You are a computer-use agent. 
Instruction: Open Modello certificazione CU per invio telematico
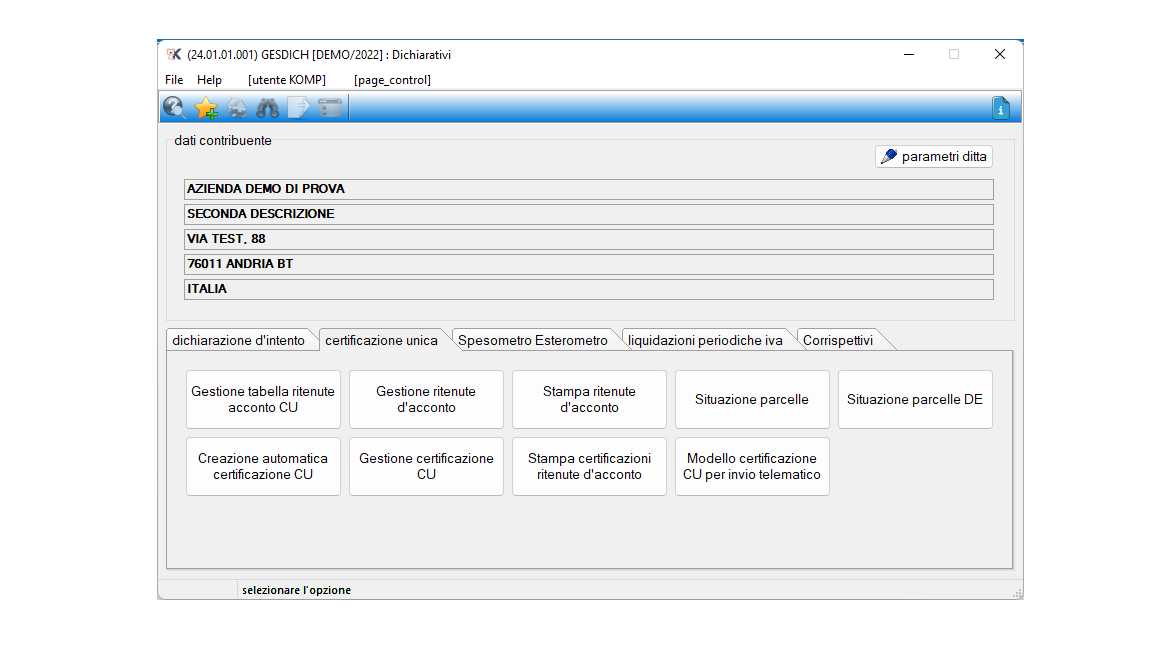coord(752,467)
